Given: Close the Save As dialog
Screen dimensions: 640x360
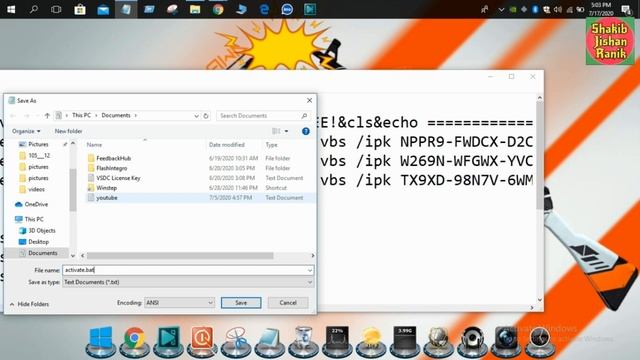Looking at the screenshot, I should click(x=309, y=100).
